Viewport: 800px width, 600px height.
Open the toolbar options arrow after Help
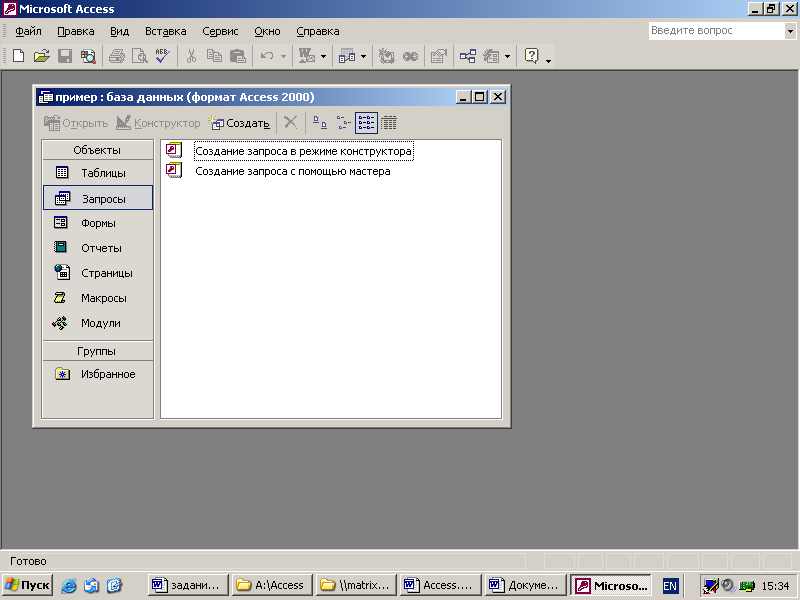click(x=548, y=59)
